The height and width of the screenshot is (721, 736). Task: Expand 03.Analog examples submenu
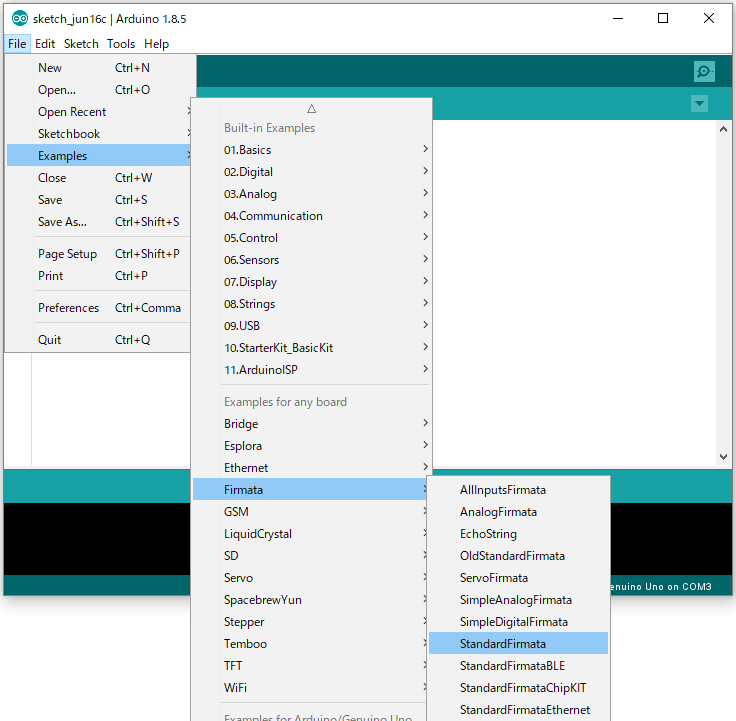(312, 194)
